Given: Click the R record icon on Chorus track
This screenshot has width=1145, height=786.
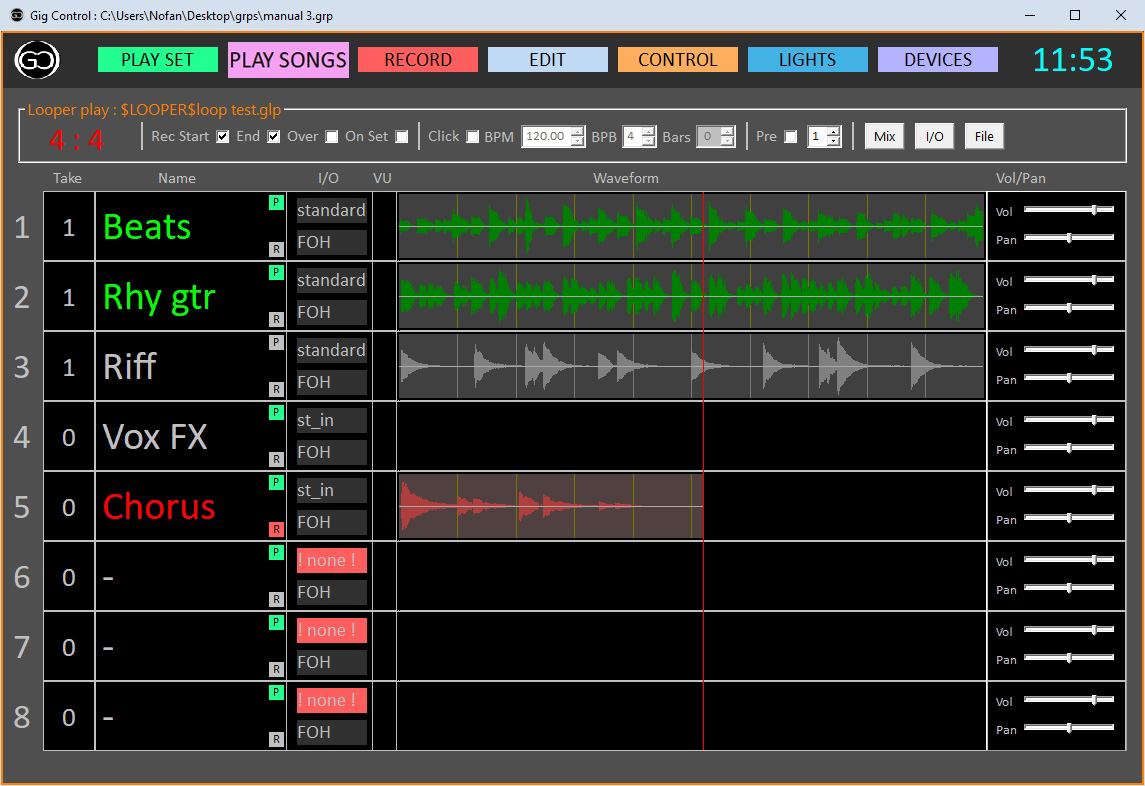Looking at the screenshot, I should coord(276,530).
